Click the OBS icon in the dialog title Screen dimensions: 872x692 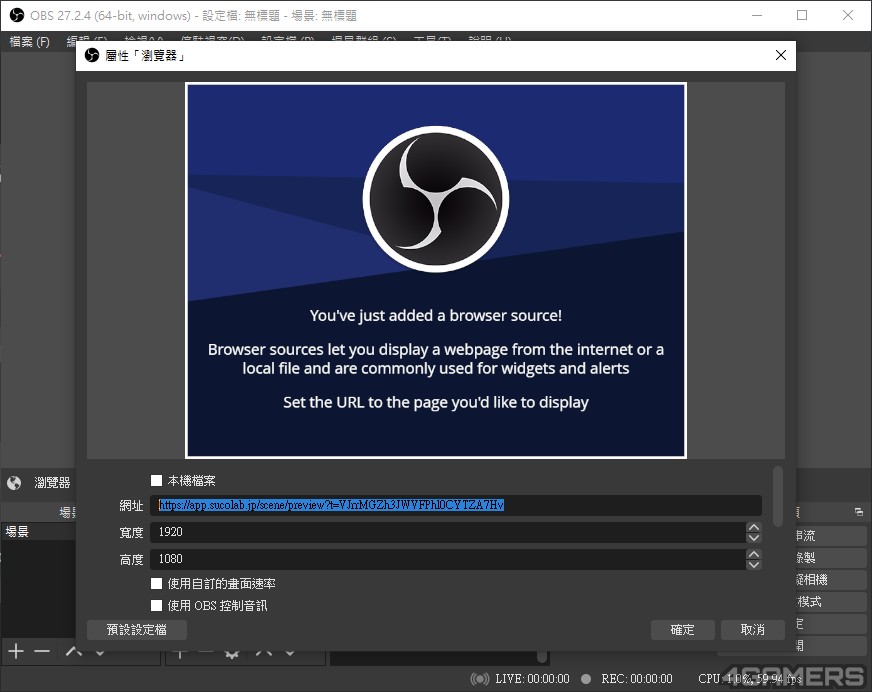point(92,55)
